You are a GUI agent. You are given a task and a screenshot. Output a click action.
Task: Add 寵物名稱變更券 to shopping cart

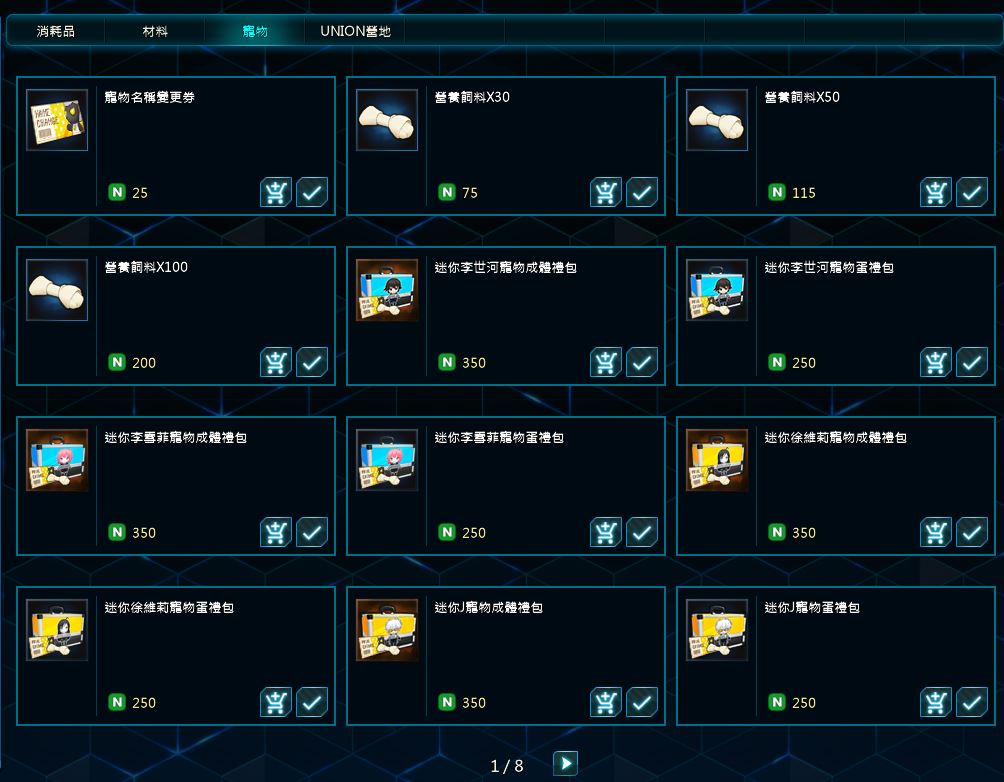click(x=276, y=192)
